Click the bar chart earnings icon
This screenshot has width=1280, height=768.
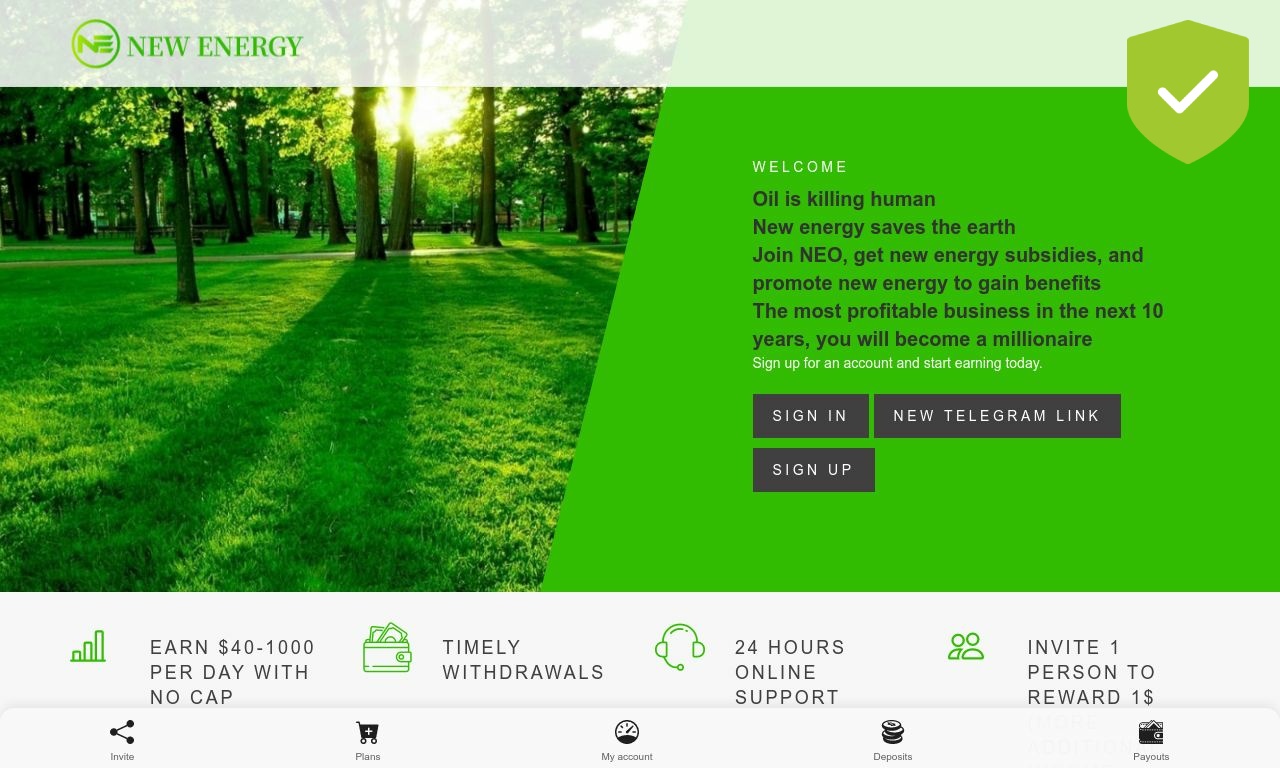[x=88, y=646]
